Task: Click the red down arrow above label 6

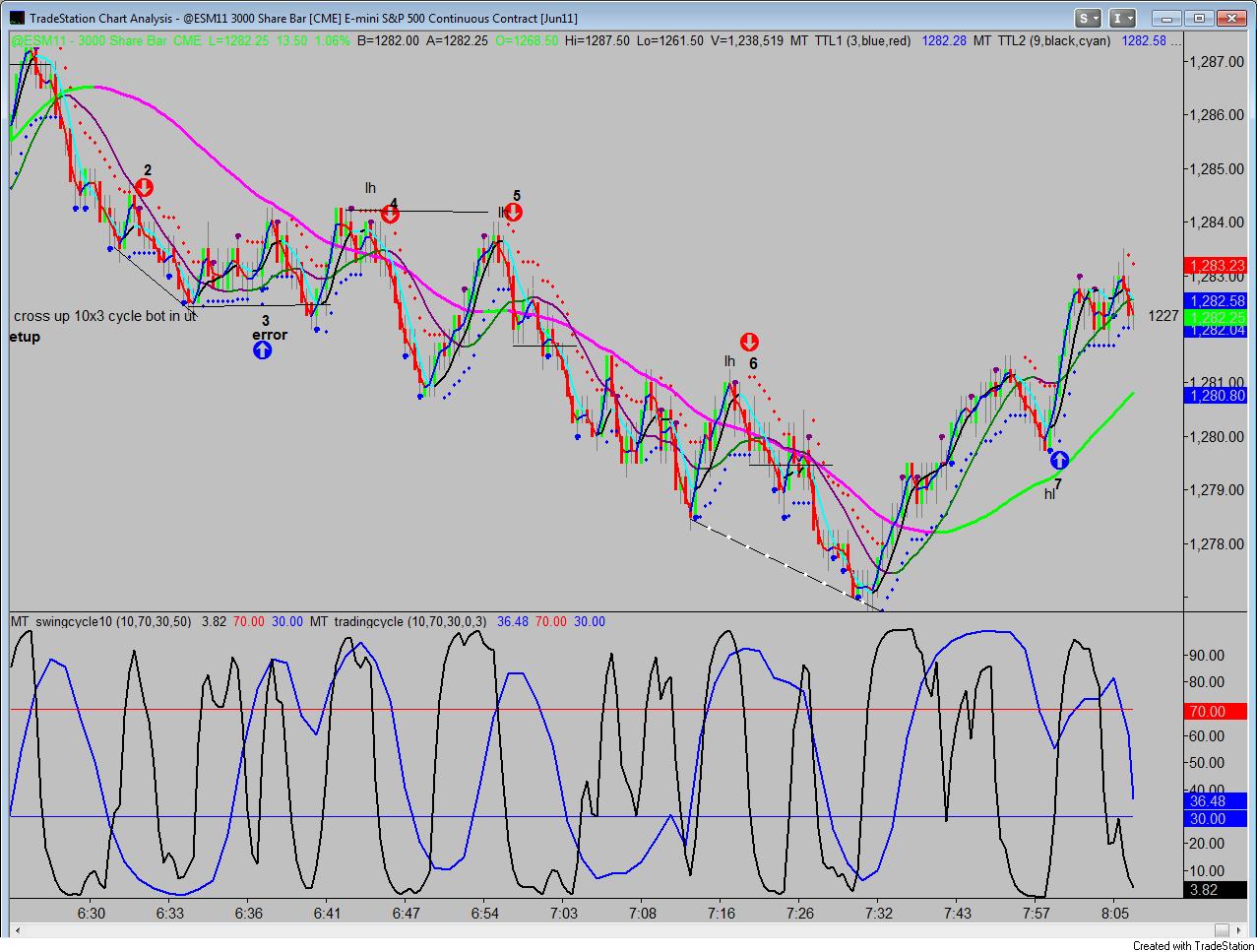Action: tap(749, 343)
